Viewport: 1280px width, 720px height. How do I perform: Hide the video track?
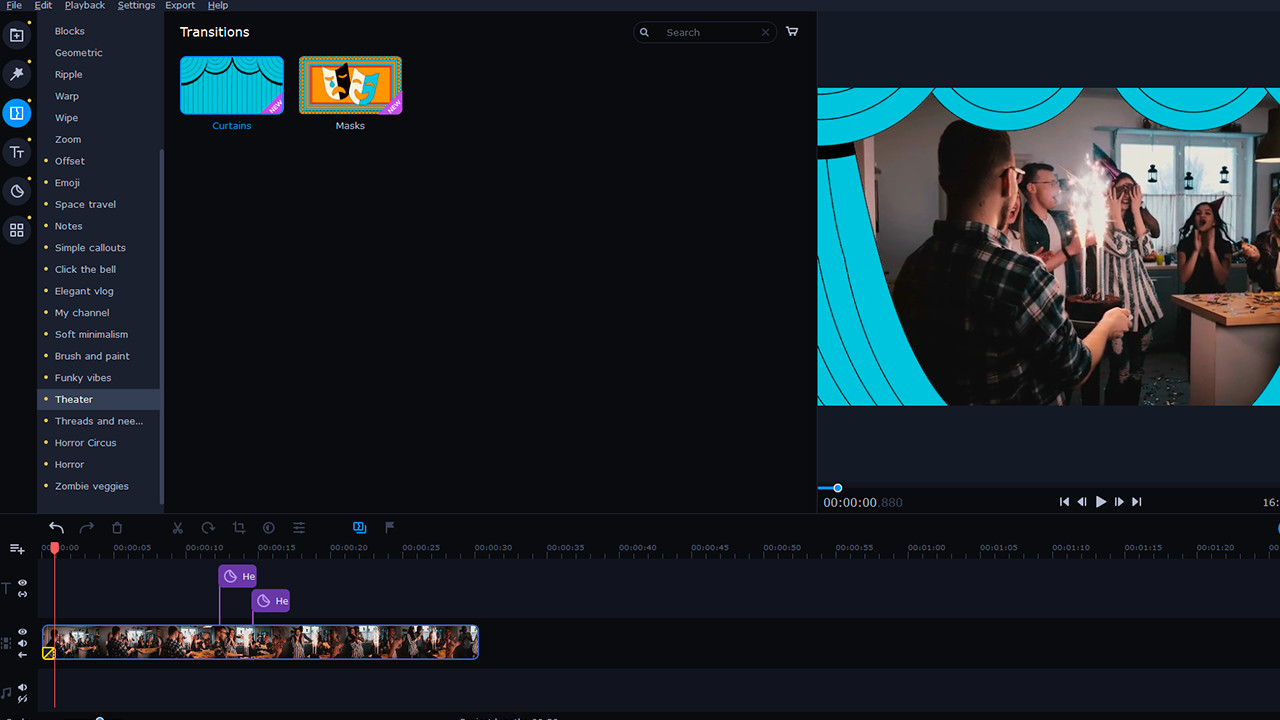[x=22, y=631]
